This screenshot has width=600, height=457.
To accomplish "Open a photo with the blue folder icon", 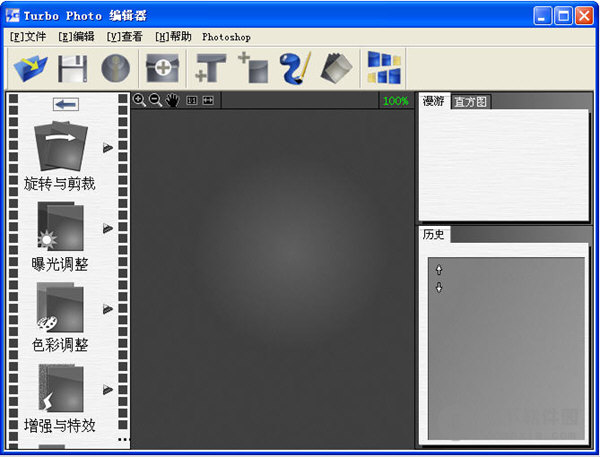I will [31, 69].
